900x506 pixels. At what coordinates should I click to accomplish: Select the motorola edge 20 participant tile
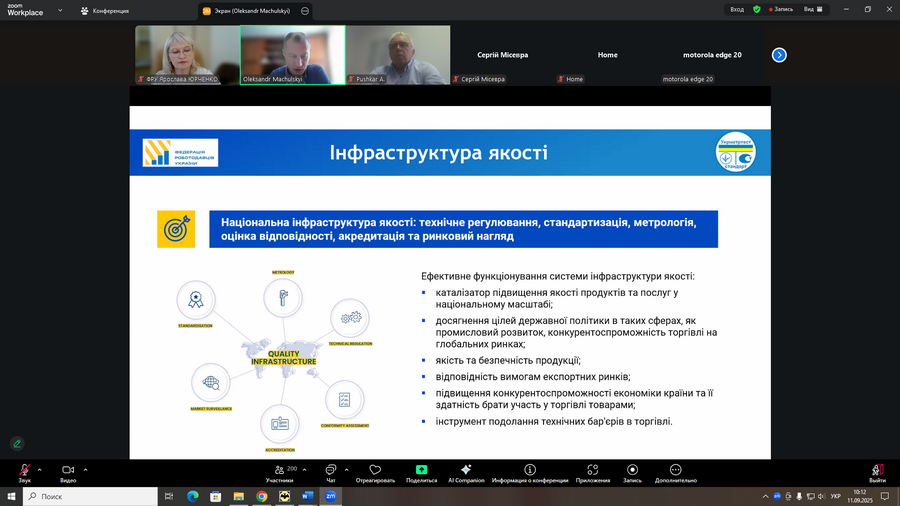click(x=712, y=55)
